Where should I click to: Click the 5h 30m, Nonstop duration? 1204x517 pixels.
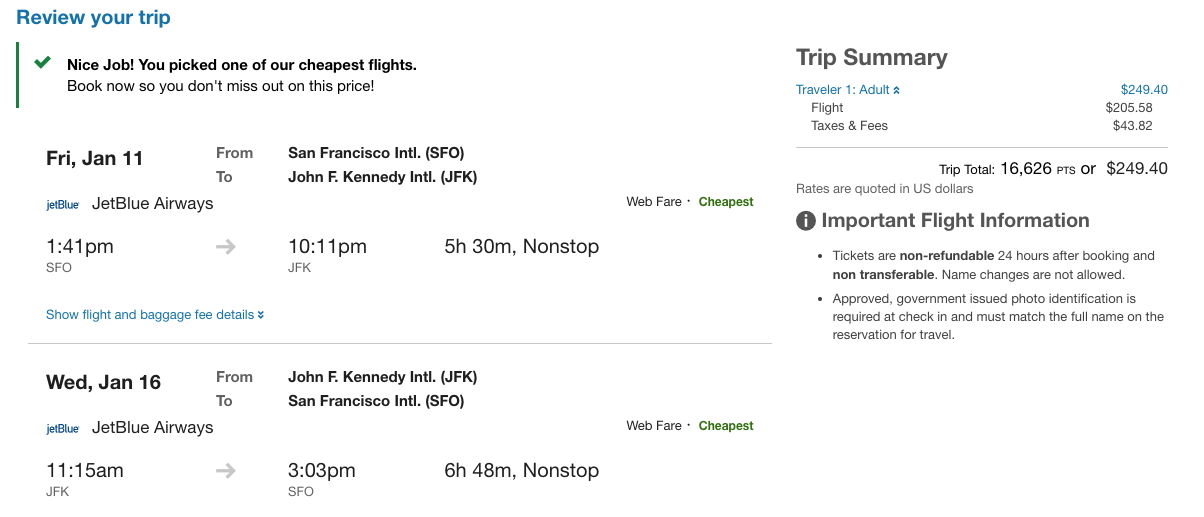[521, 247]
